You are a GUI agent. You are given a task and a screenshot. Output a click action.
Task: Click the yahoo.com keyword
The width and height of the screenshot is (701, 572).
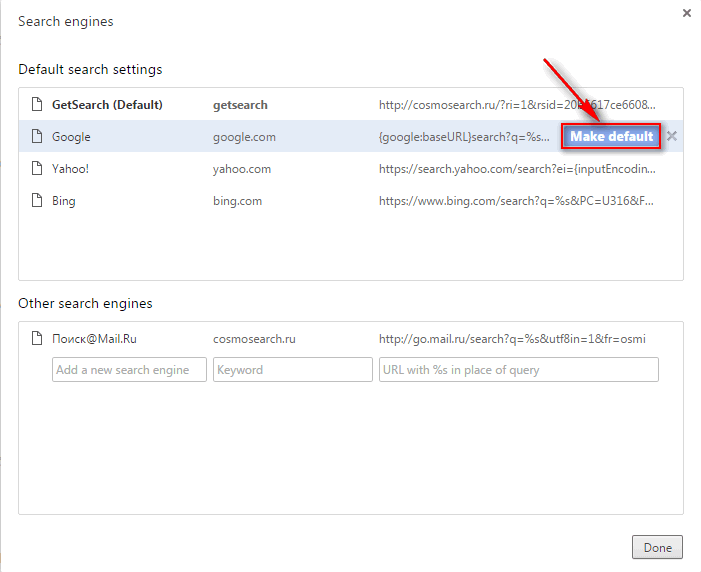pos(242,169)
